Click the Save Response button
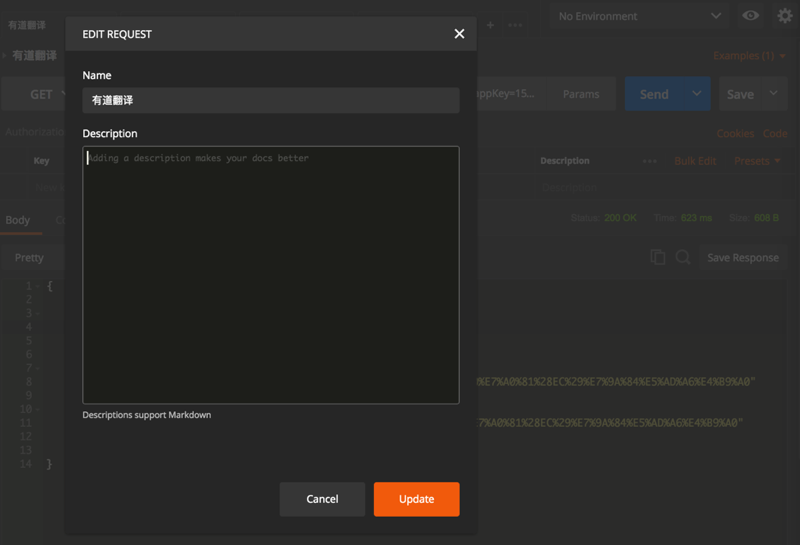 (743, 258)
